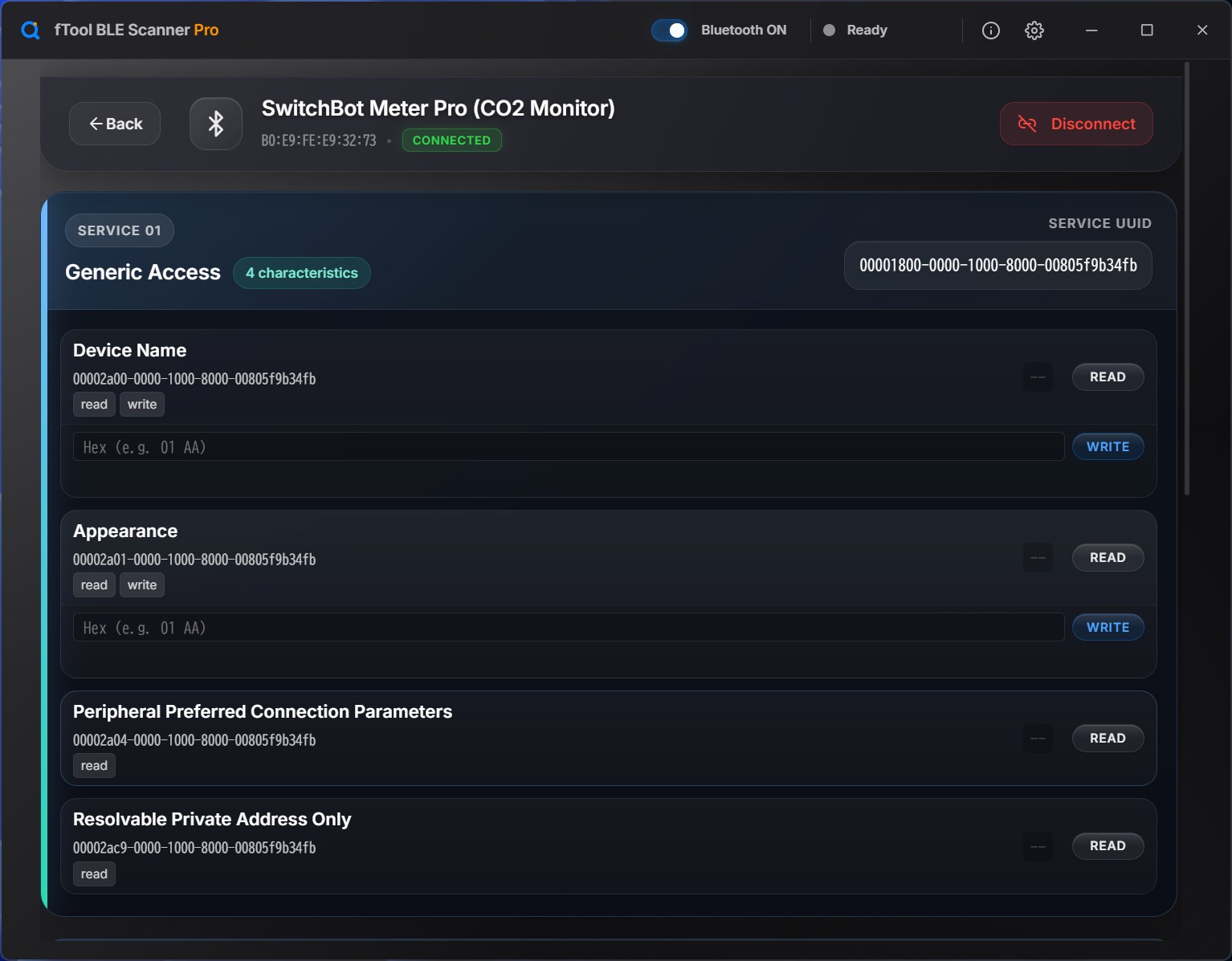Click the fTool BLE Scanner magnifier logo
This screenshot has width=1232, height=961.
click(31, 31)
